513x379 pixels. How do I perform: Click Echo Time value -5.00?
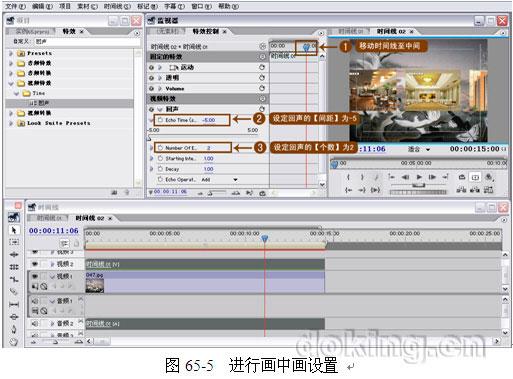click(x=209, y=120)
